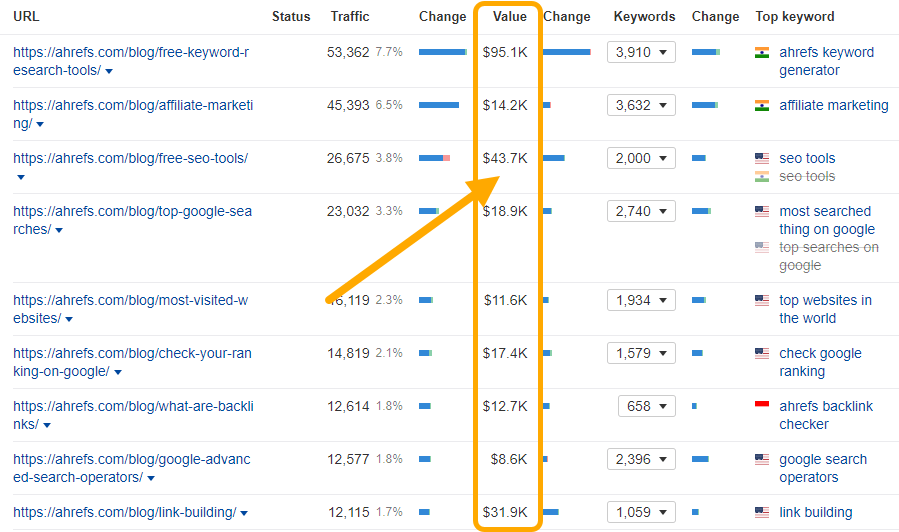899x532 pixels.
Task: Click the US flag next to "top websites in the world"
Action: pos(762,300)
